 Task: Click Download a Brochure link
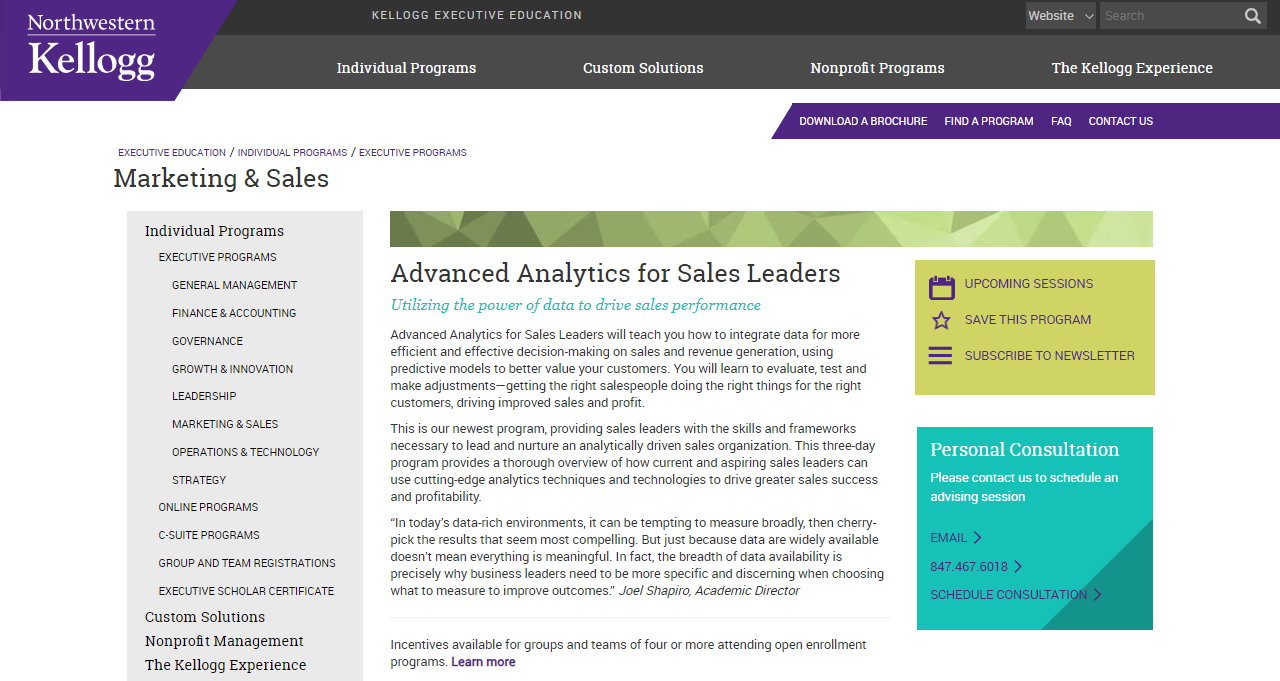(x=863, y=121)
